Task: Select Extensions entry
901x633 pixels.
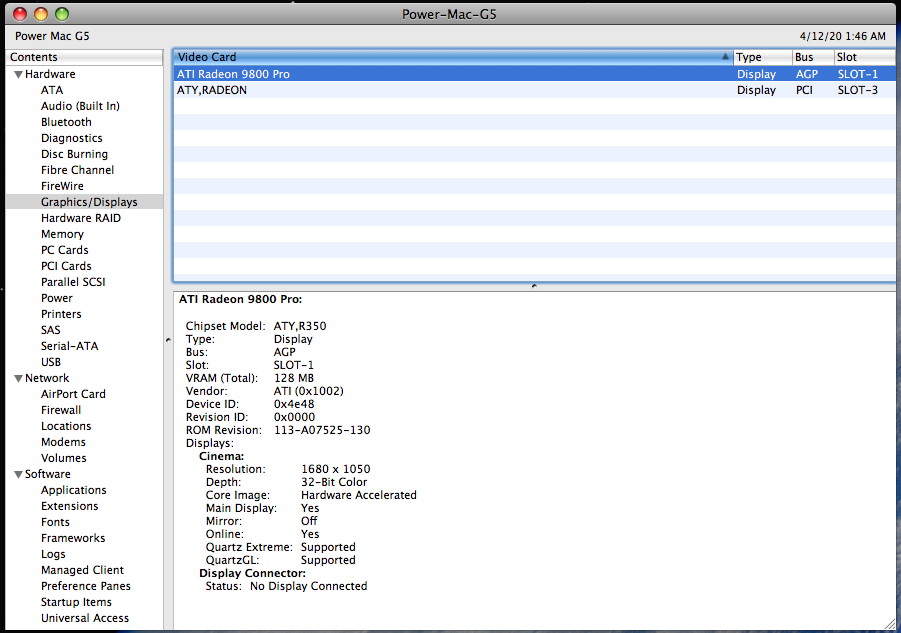Action: click(x=69, y=506)
